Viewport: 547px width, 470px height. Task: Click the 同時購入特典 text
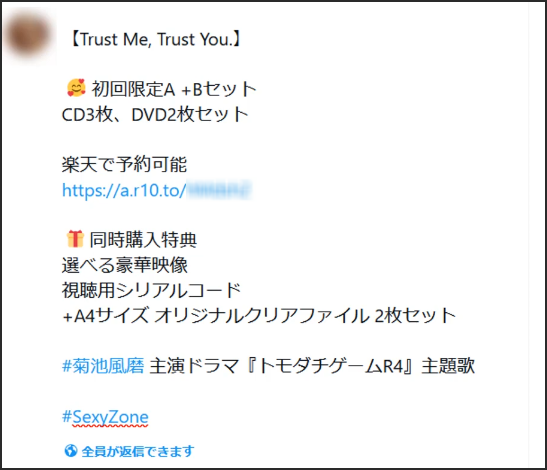(x=143, y=240)
